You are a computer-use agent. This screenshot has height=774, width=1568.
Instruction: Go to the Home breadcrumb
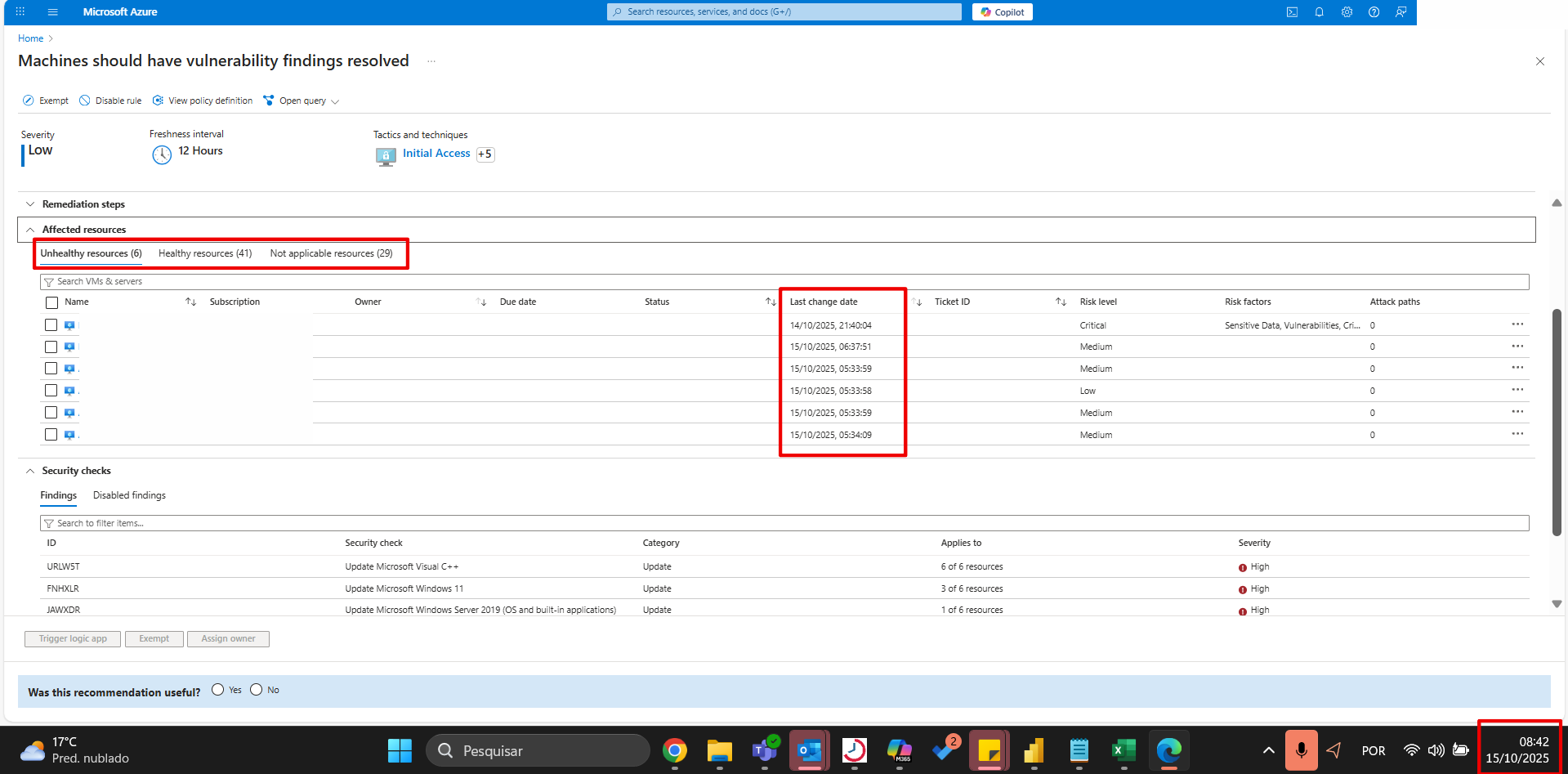click(30, 38)
